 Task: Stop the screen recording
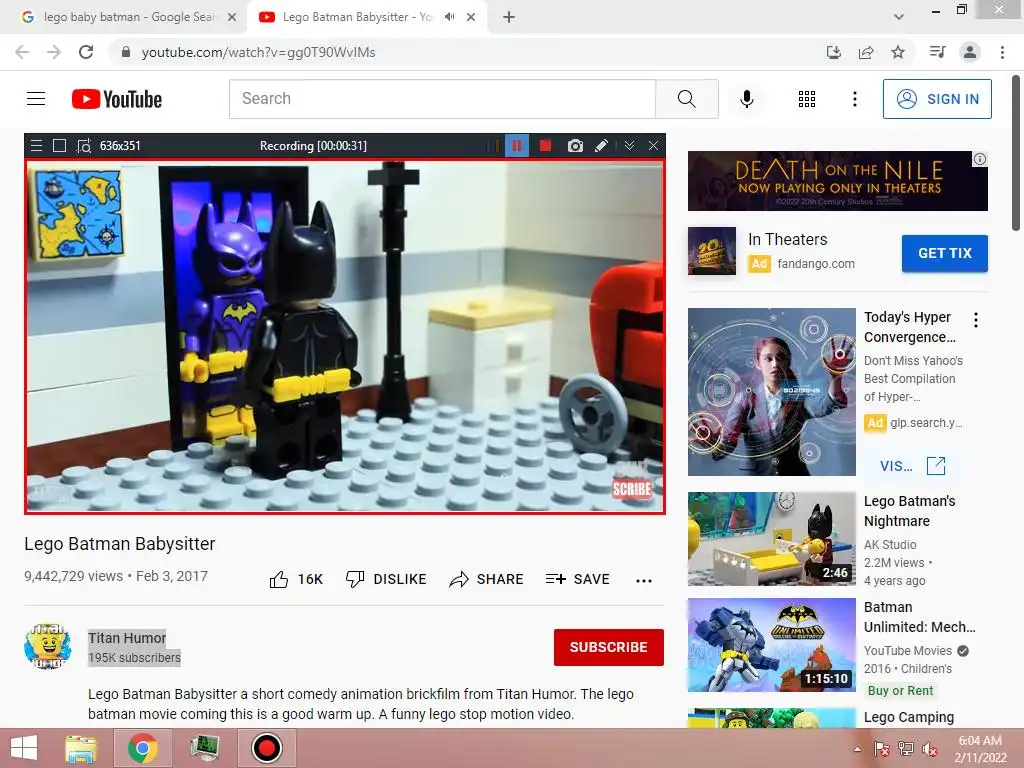pyautogui.click(x=545, y=146)
